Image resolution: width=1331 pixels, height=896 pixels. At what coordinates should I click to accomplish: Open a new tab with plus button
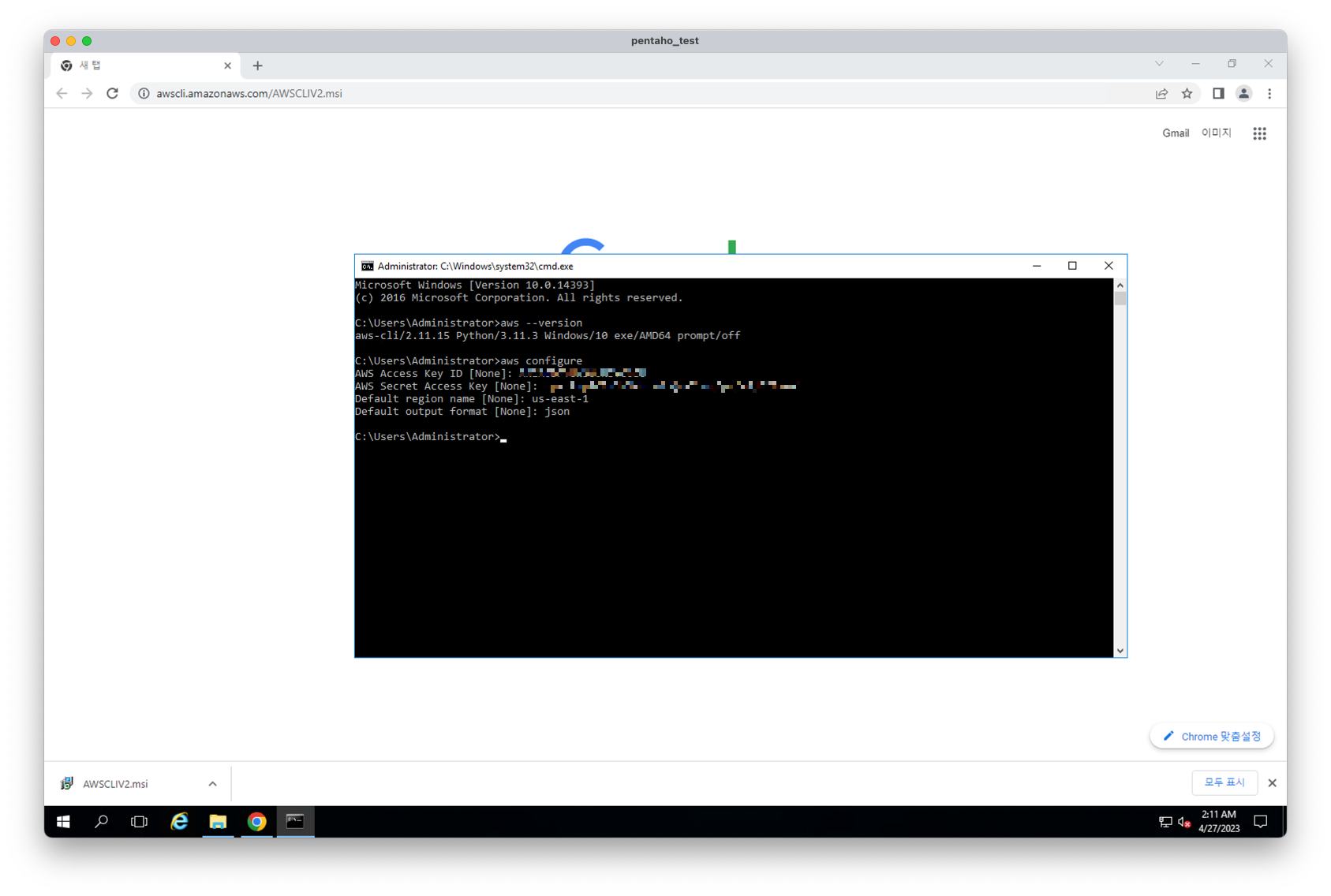257,65
